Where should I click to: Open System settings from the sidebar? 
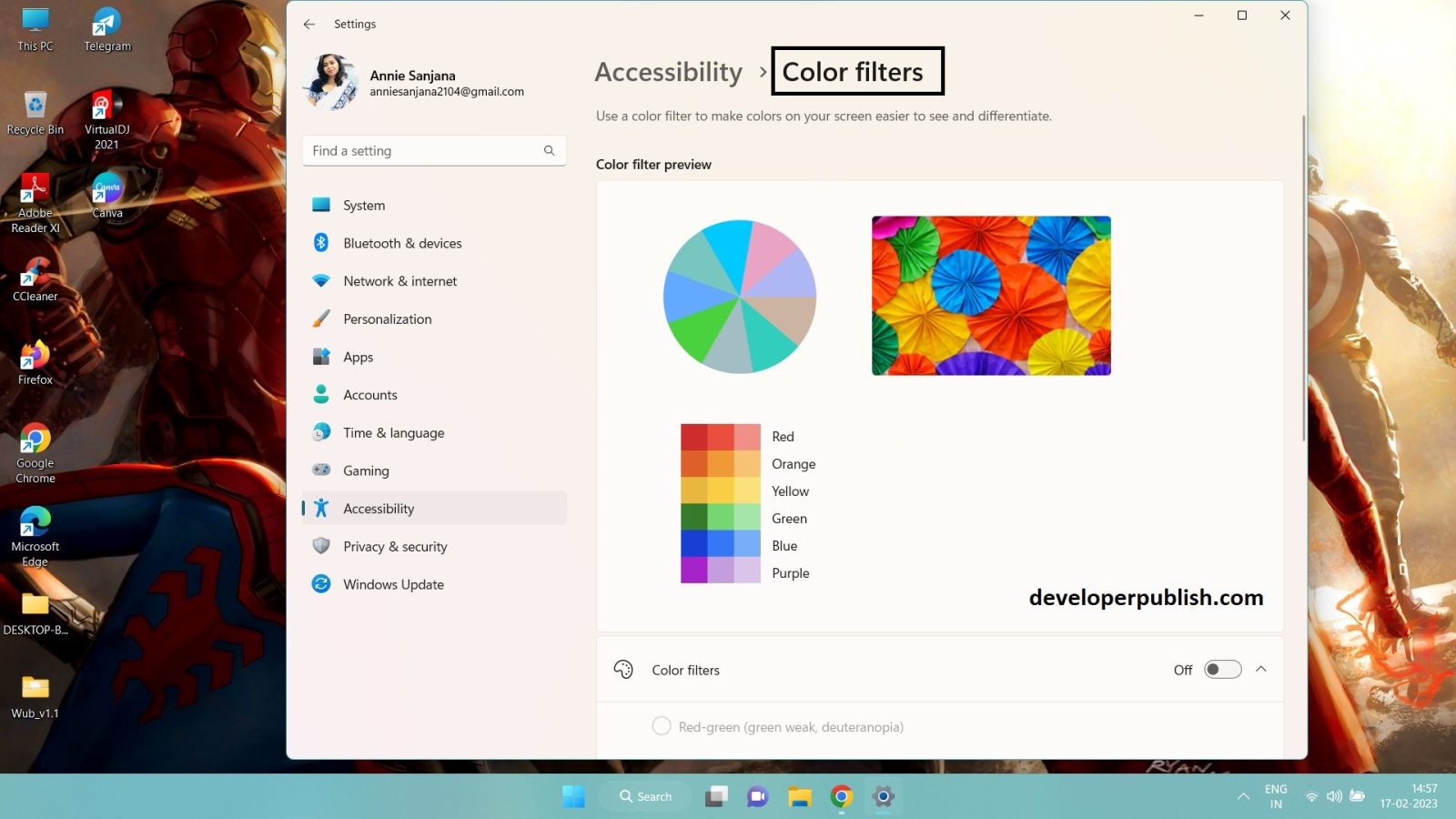pos(363,205)
